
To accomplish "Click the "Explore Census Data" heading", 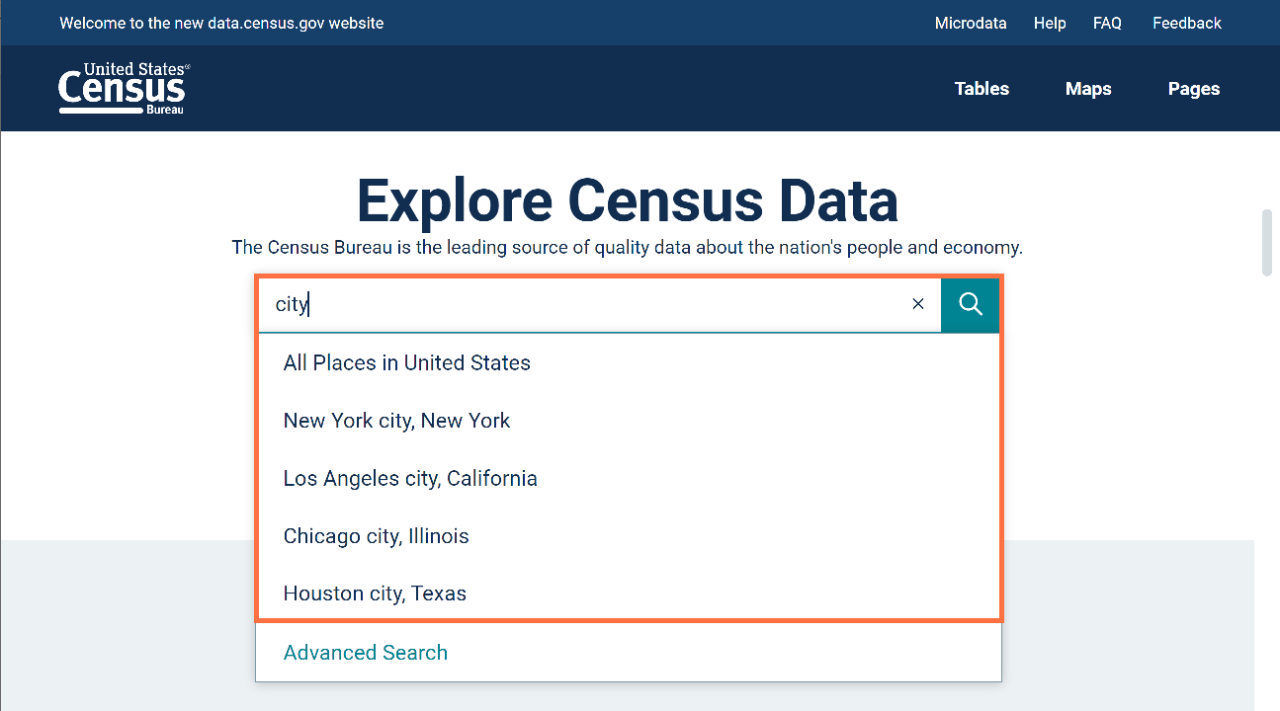I will click(627, 200).
